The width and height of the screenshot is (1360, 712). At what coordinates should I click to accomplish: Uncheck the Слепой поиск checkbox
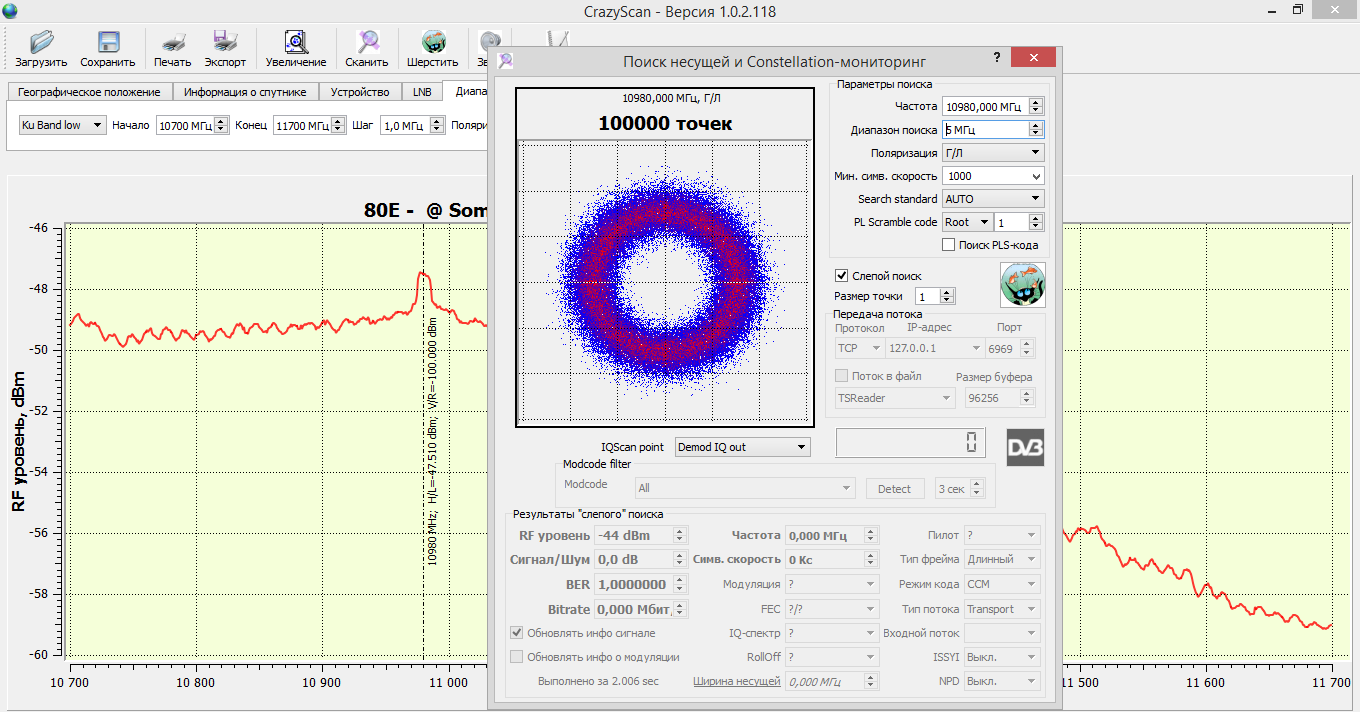tap(842, 275)
